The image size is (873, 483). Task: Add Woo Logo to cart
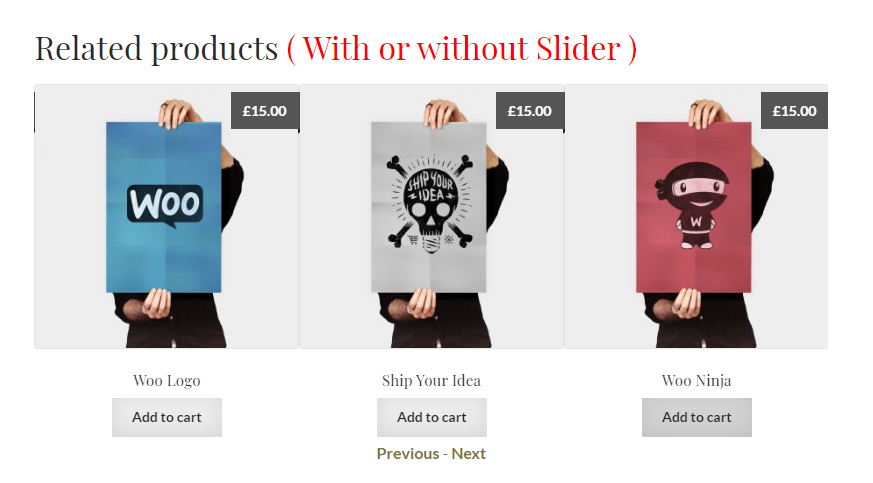167,417
